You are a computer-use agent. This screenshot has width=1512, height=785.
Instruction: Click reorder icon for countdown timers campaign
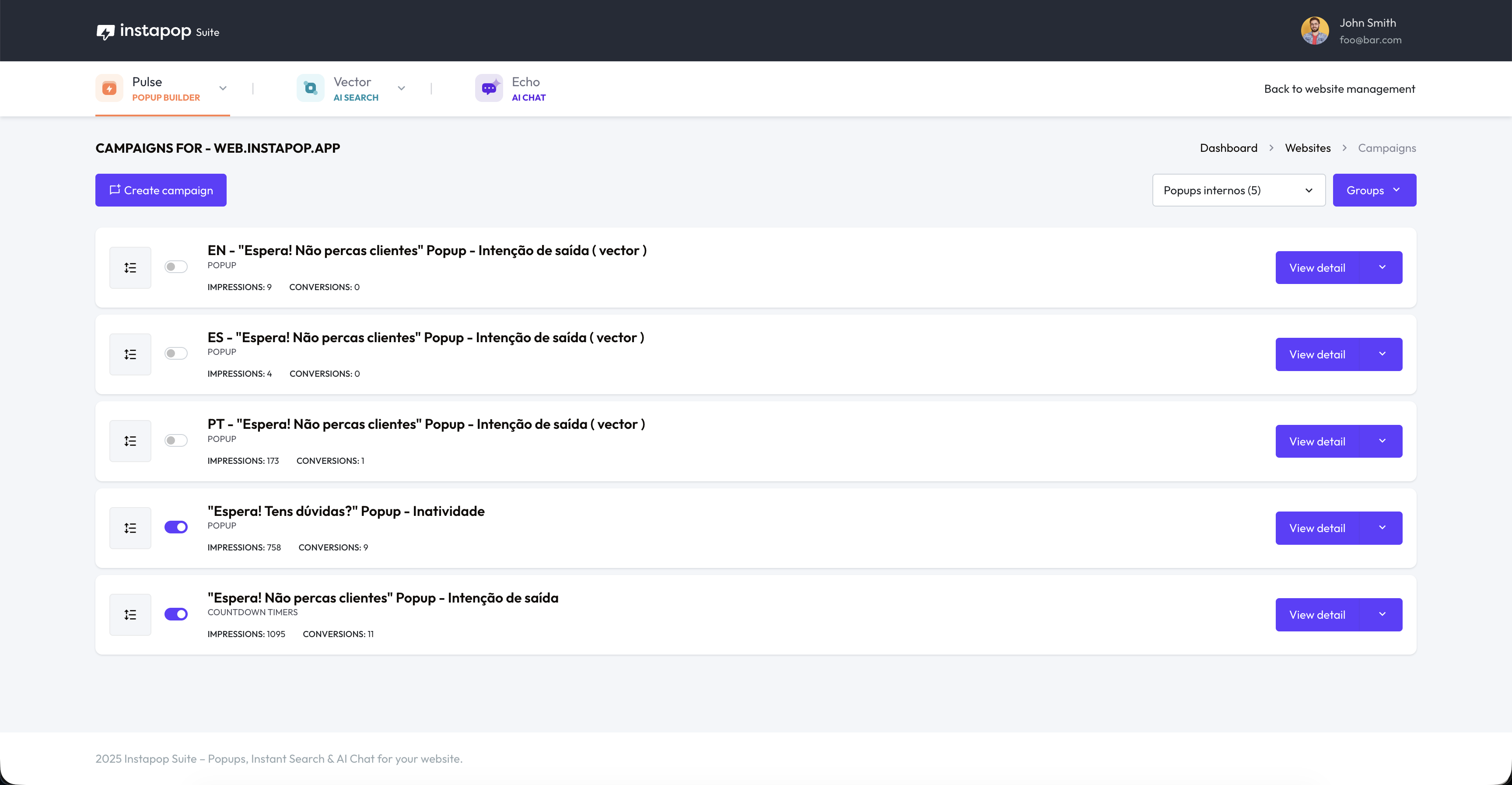pyautogui.click(x=130, y=615)
